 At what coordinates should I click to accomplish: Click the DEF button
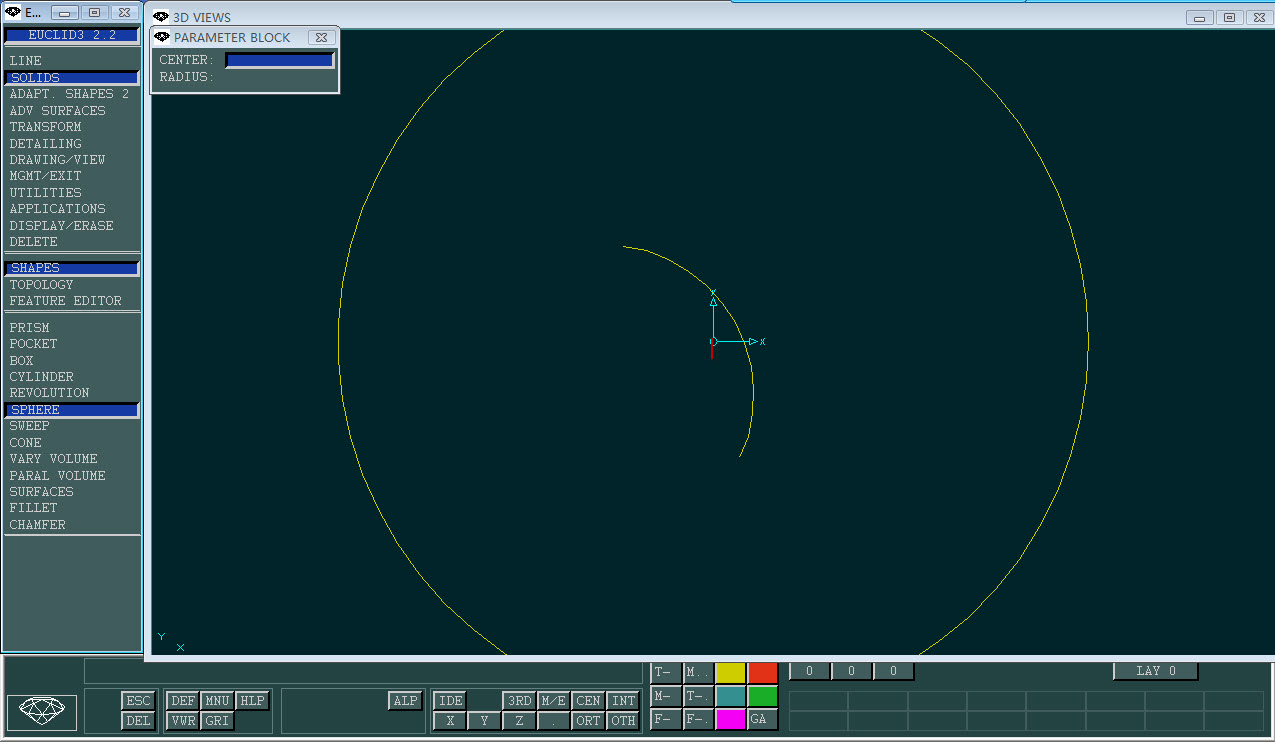(x=183, y=701)
